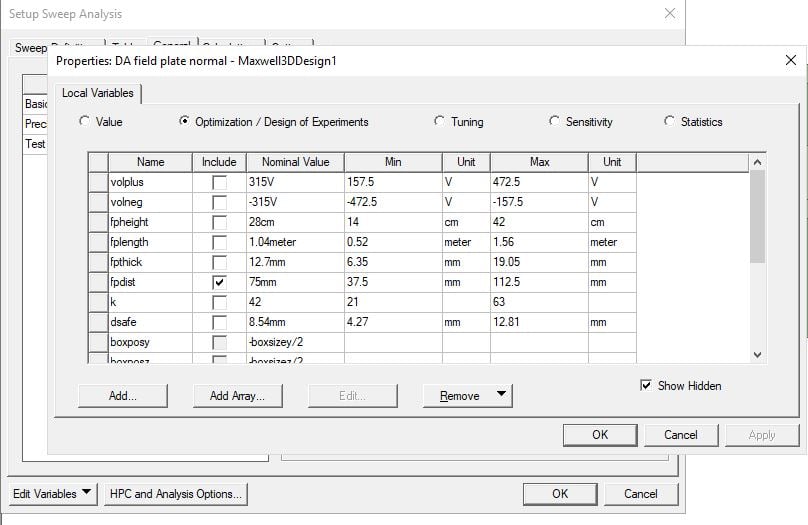Close the Properties dialog with X

click(x=791, y=60)
